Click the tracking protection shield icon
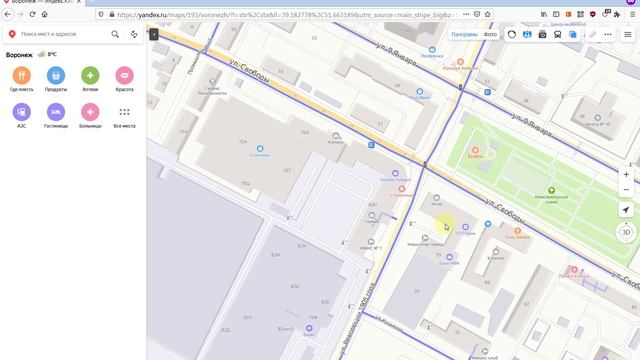Image resolution: width=640 pixels, height=360 pixels. [101, 14]
